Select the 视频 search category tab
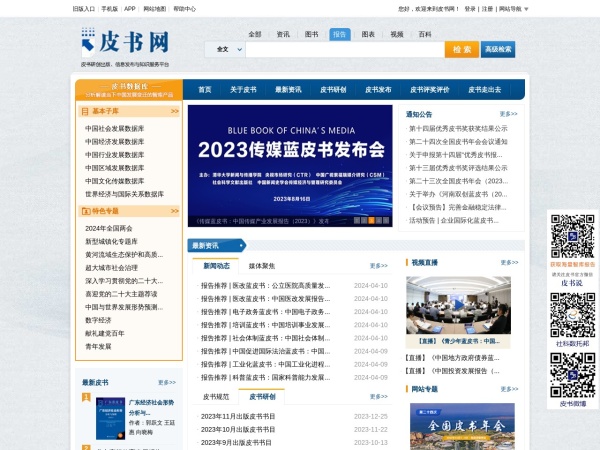The width and height of the screenshot is (600, 450). pos(397,34)
